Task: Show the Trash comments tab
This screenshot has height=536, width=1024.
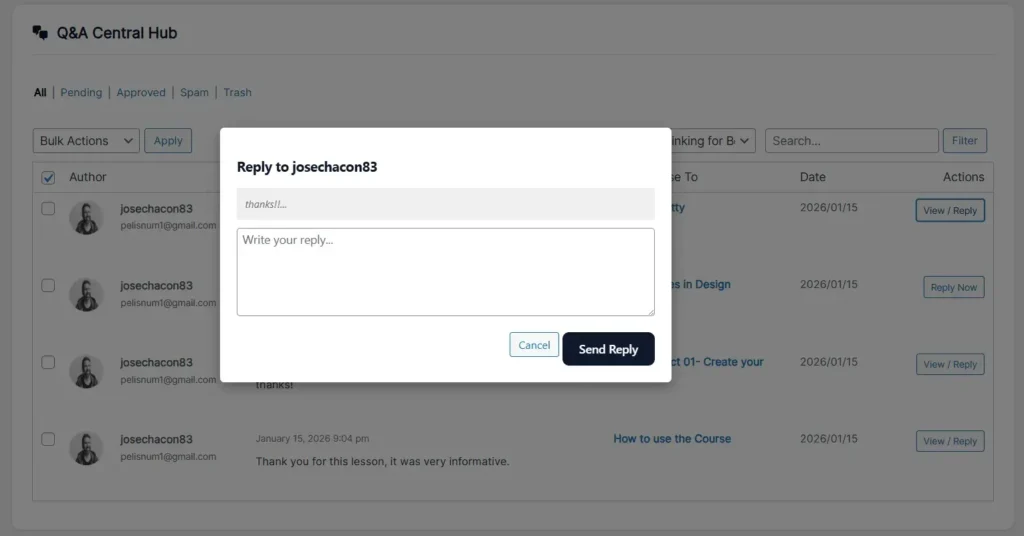Action: pos(237,93)
